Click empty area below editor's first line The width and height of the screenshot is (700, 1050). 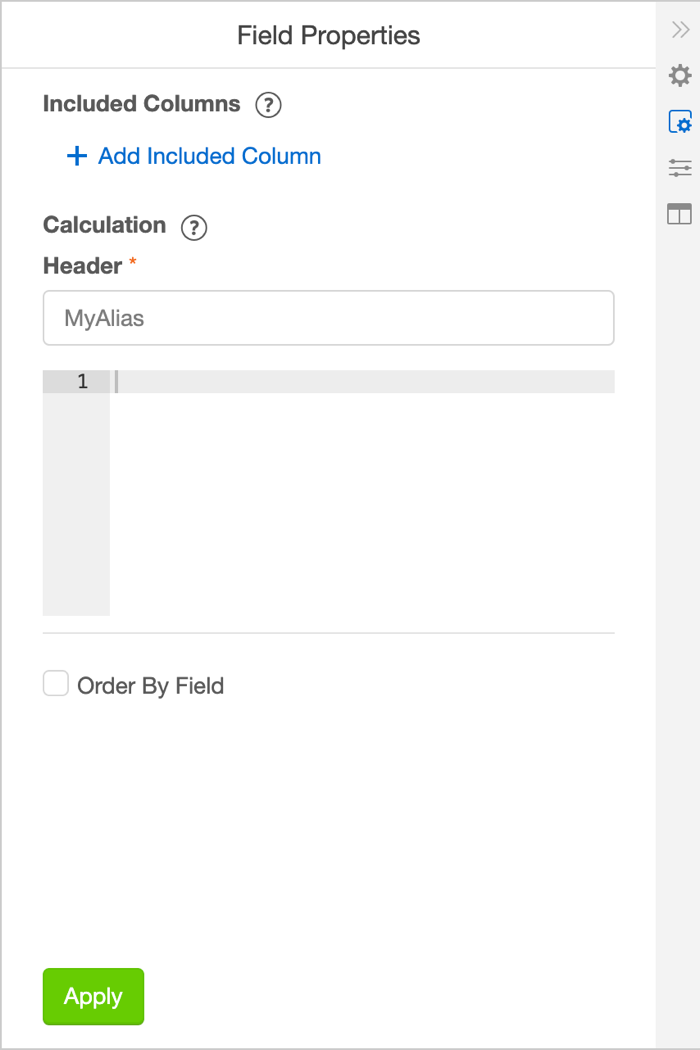coord(360,500)
